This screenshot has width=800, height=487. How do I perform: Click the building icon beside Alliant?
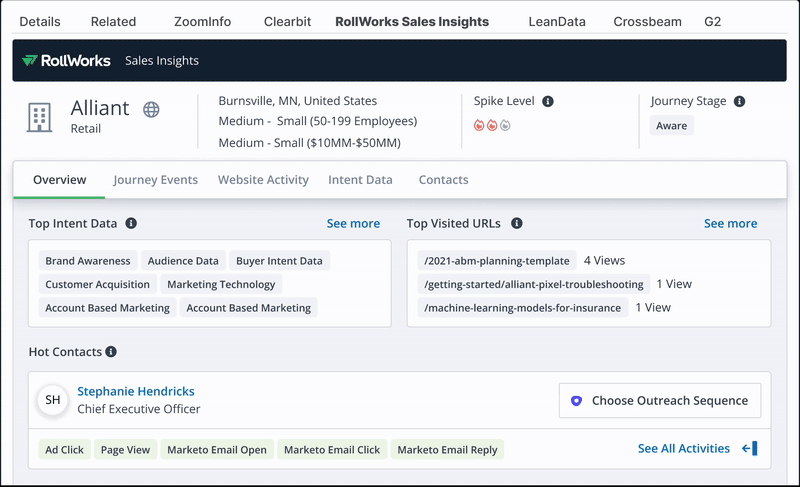tap(39, 117)
